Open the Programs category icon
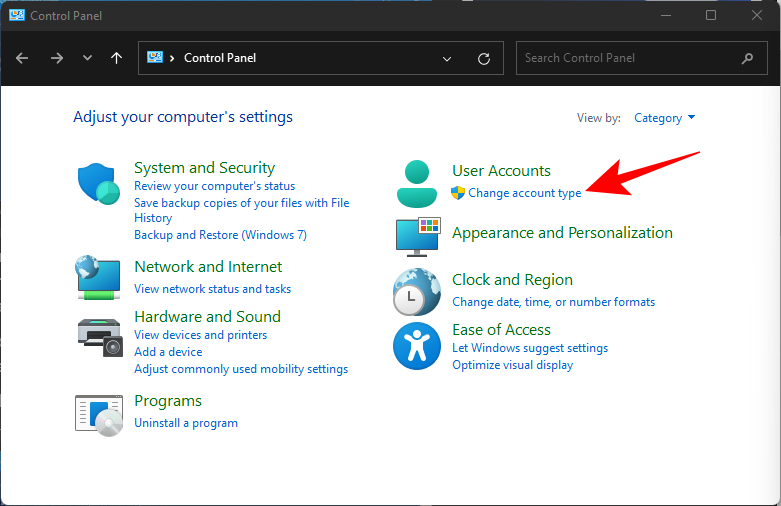Image resolution: width=781 pixels, height=506 pixels. (x=98, y=412)
